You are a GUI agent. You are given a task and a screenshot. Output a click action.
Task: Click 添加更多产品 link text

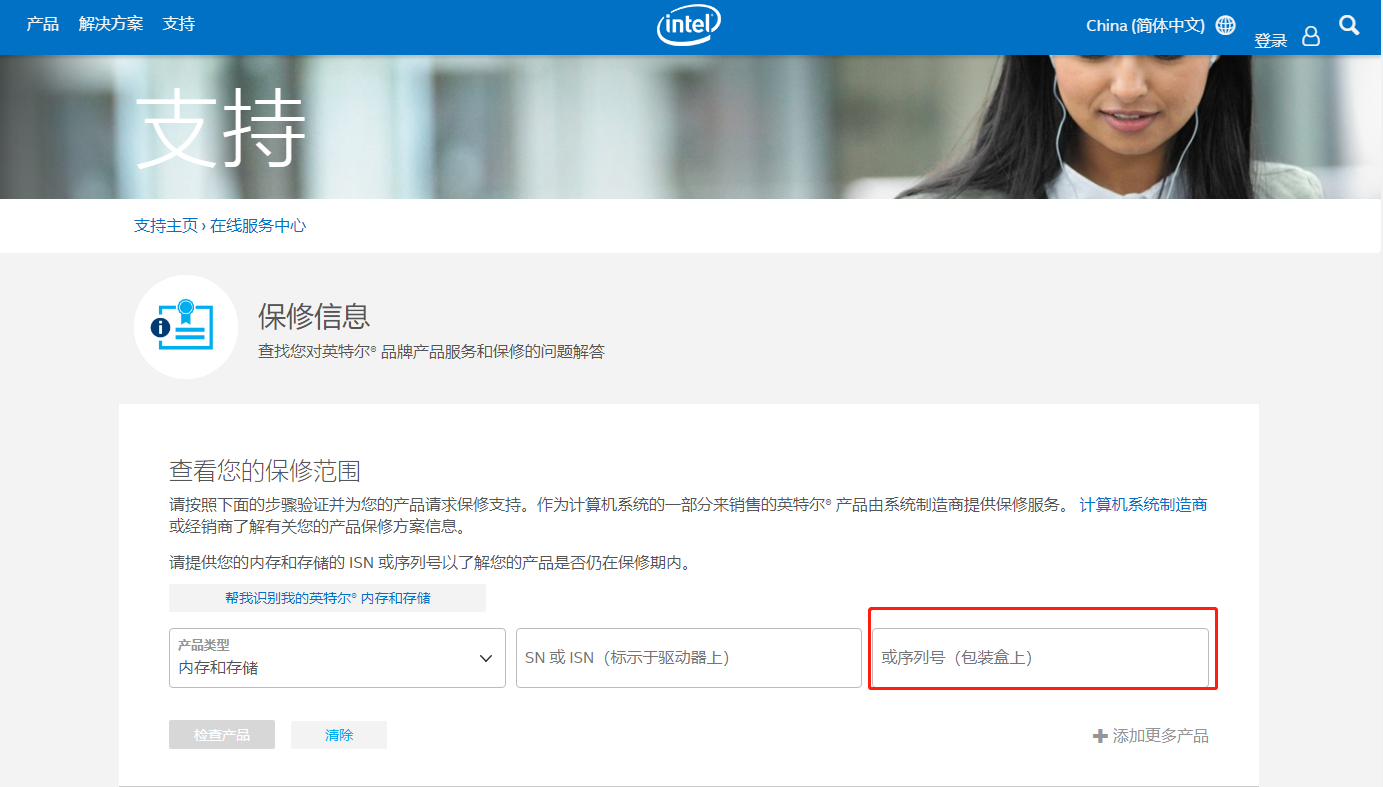1160,736
